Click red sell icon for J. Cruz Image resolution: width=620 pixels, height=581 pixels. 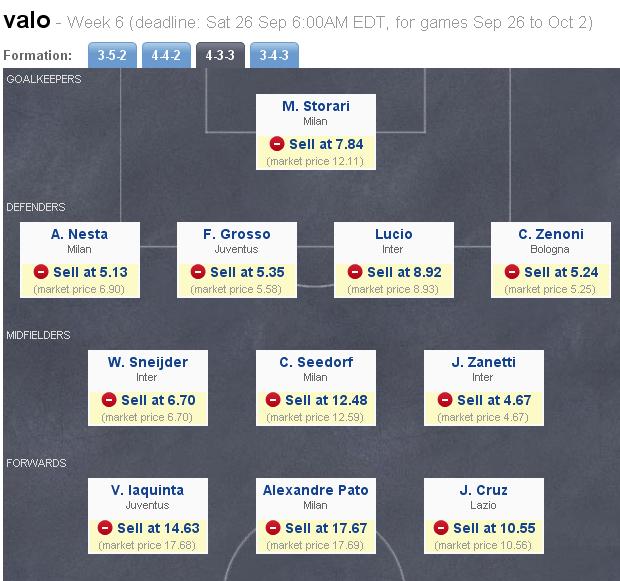click(441, 528)
